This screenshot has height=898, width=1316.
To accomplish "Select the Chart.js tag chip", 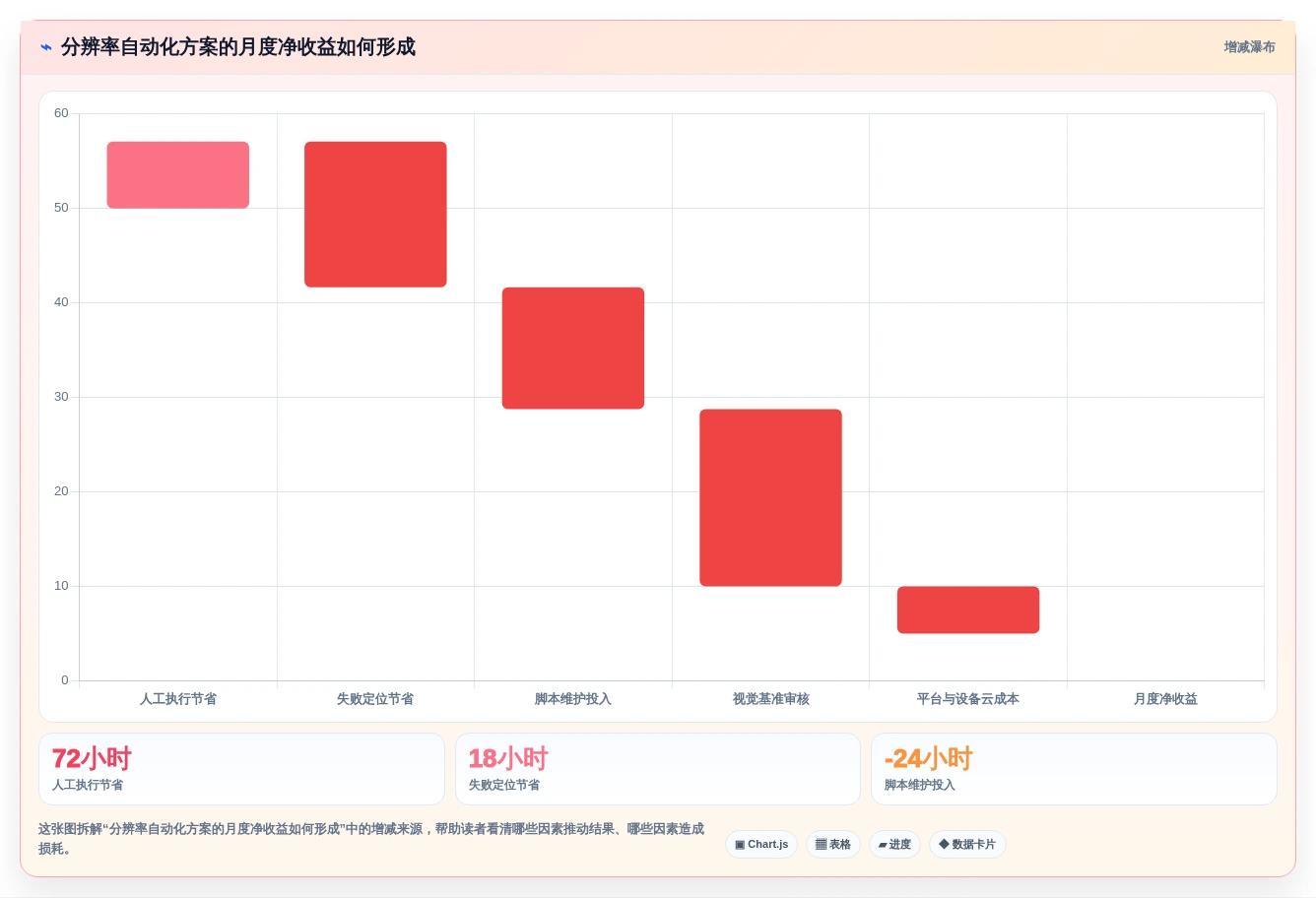I will [x=761, y=845].
